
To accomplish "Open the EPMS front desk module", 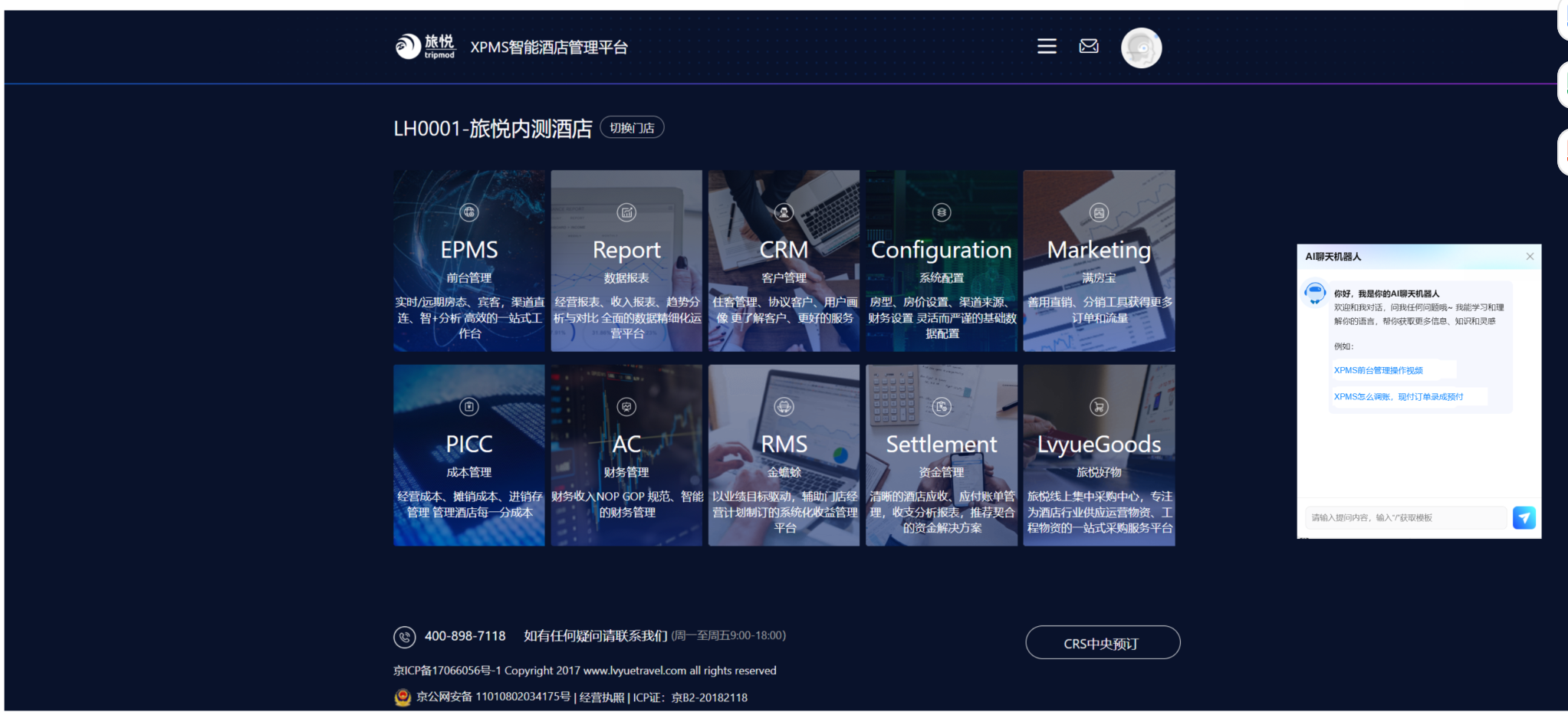I will pos(469,261).
